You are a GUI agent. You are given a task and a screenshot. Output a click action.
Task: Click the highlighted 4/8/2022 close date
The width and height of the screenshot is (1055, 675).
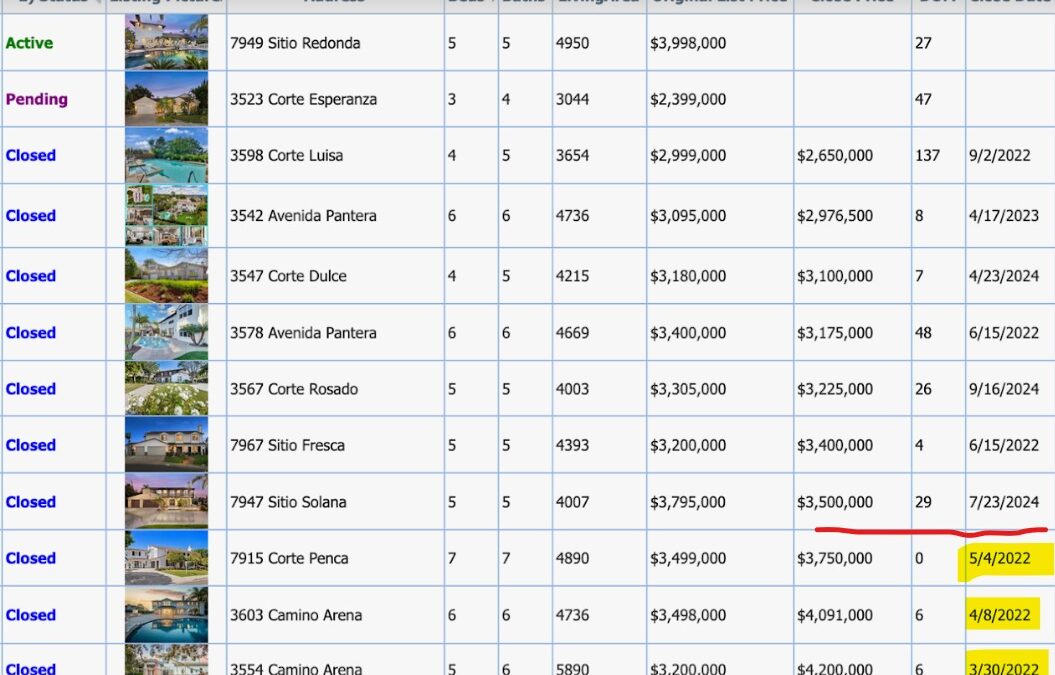pos(999,615)
